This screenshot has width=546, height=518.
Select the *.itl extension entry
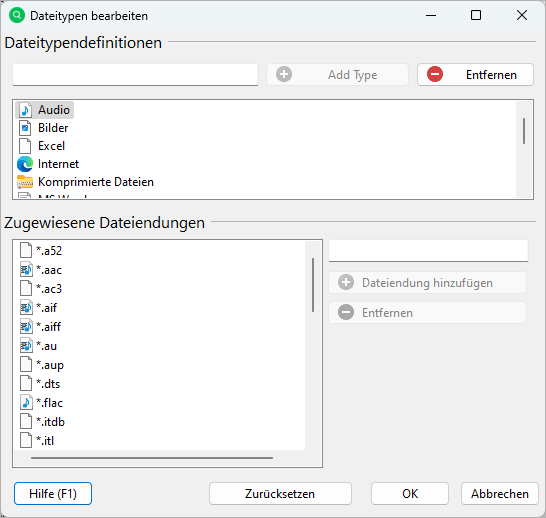pyautogui.click(x=45, y=441)
